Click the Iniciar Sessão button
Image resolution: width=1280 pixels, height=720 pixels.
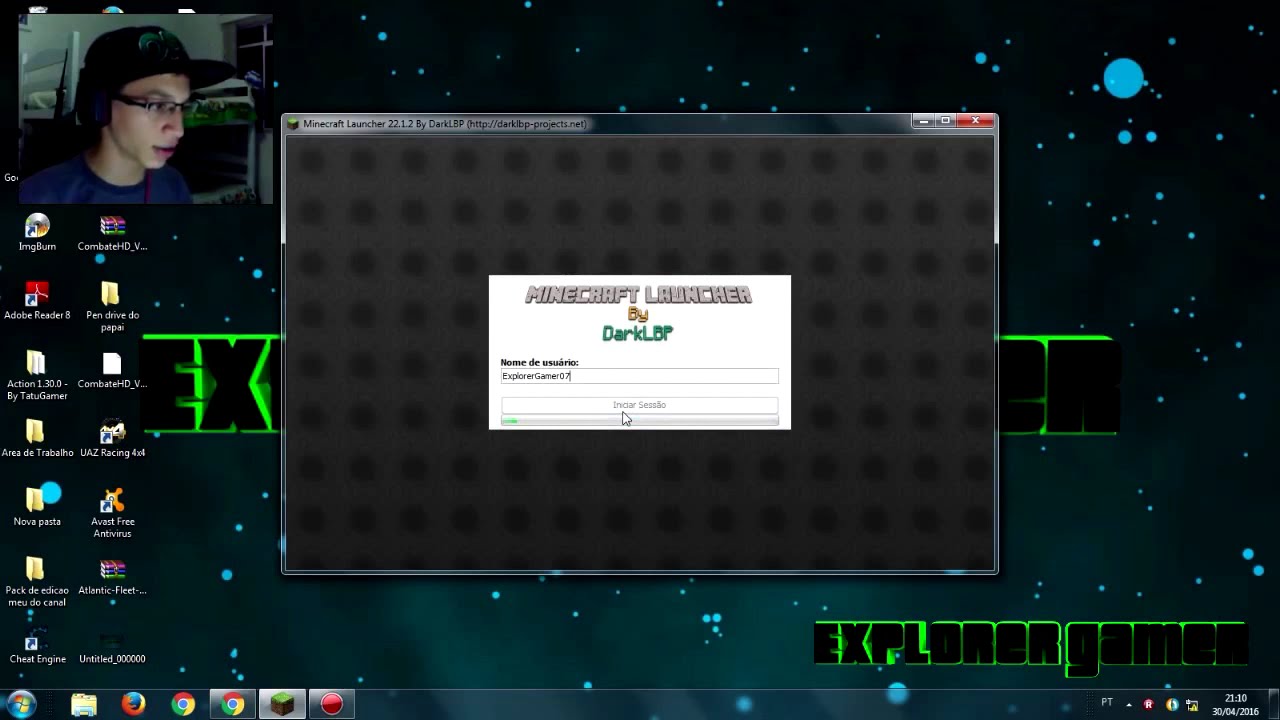click(x=639, y=405)
